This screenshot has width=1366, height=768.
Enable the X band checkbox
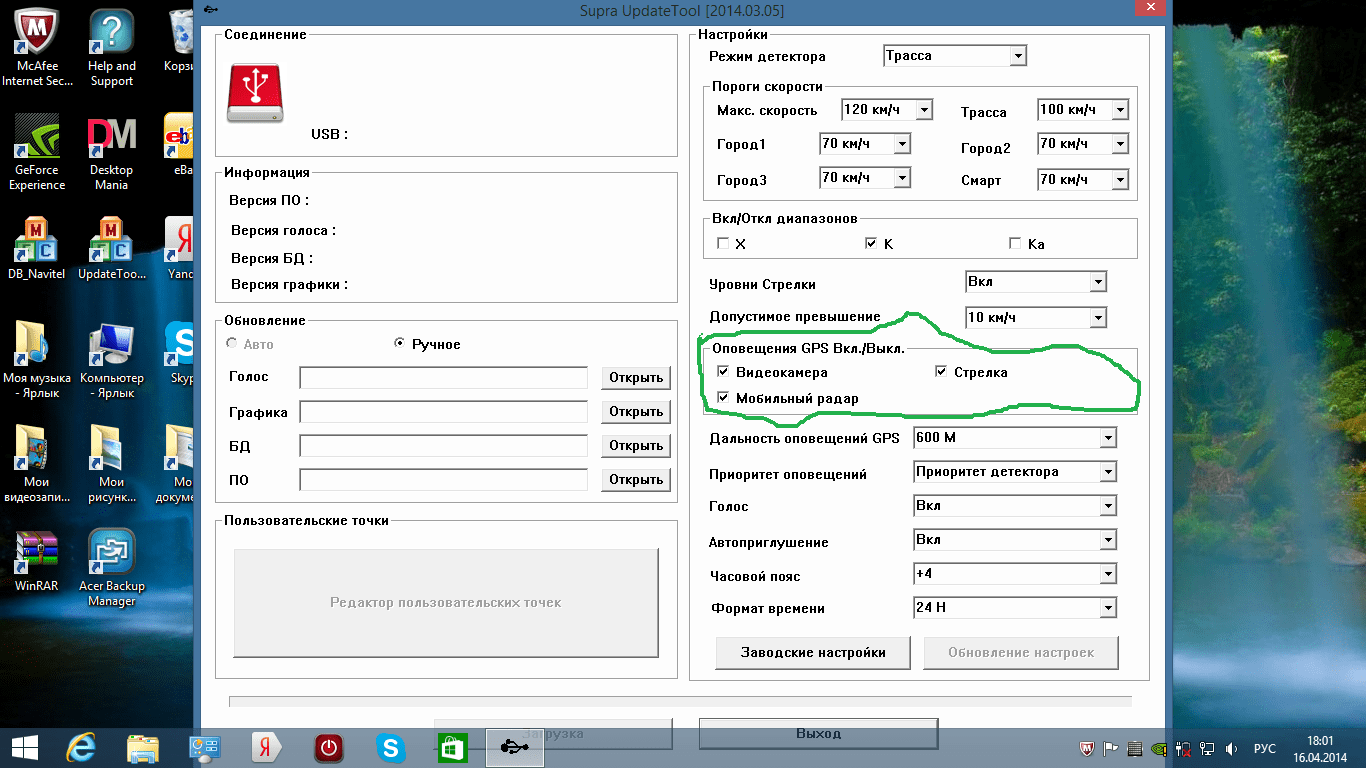pos(723,244)
